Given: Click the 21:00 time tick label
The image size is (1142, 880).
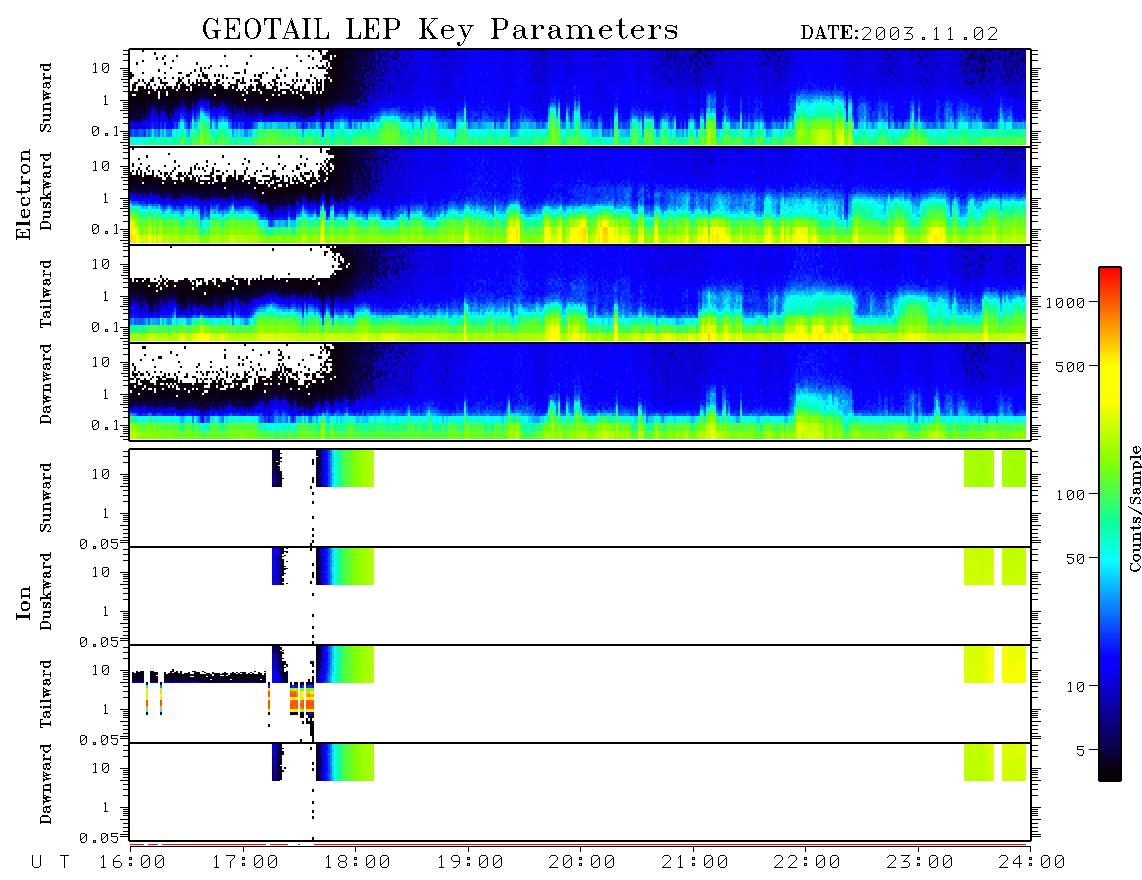Looking at the screenshot, I should coord(695,863).
